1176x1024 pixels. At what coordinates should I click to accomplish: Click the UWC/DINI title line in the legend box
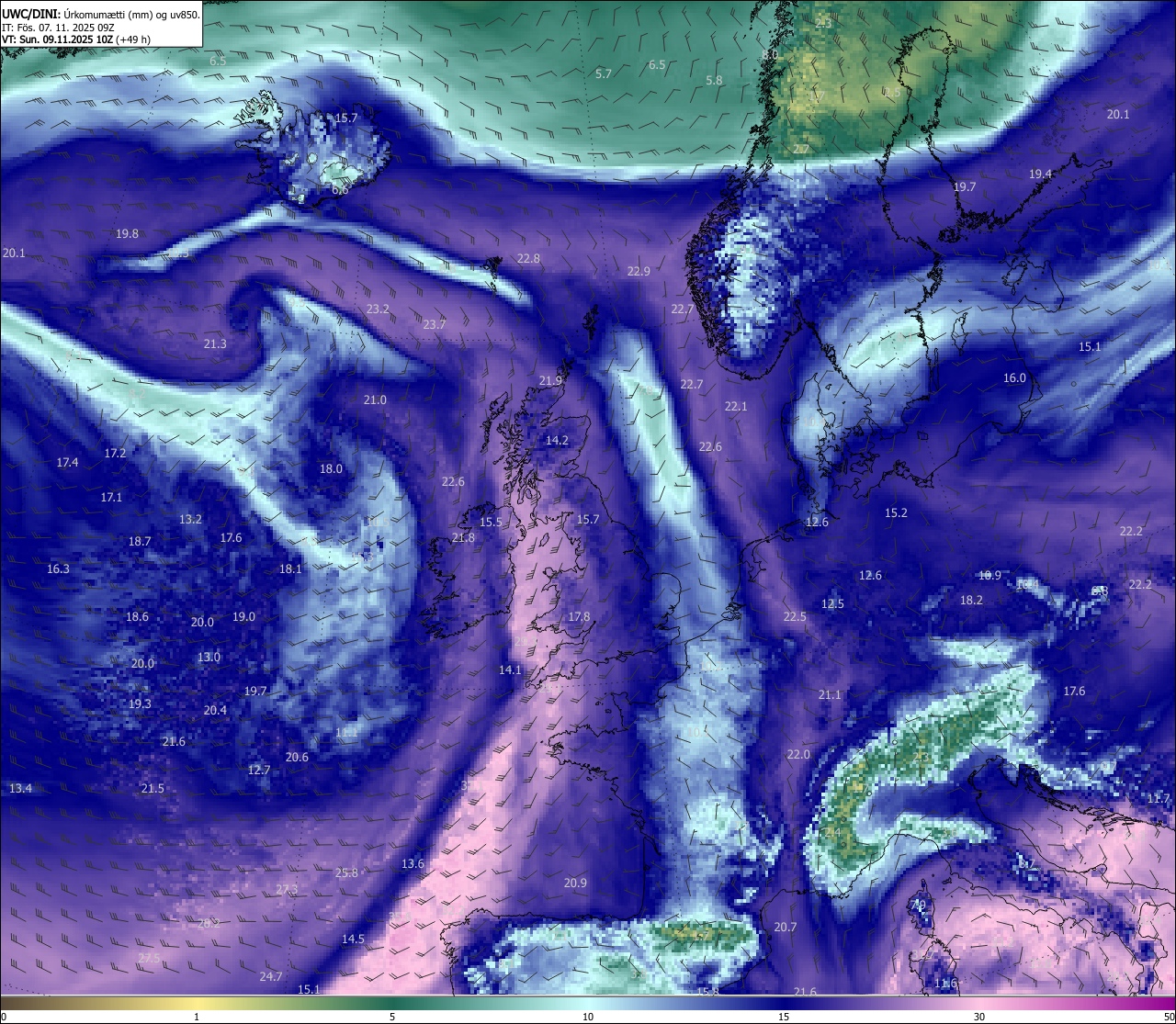[x=101, y=14]
